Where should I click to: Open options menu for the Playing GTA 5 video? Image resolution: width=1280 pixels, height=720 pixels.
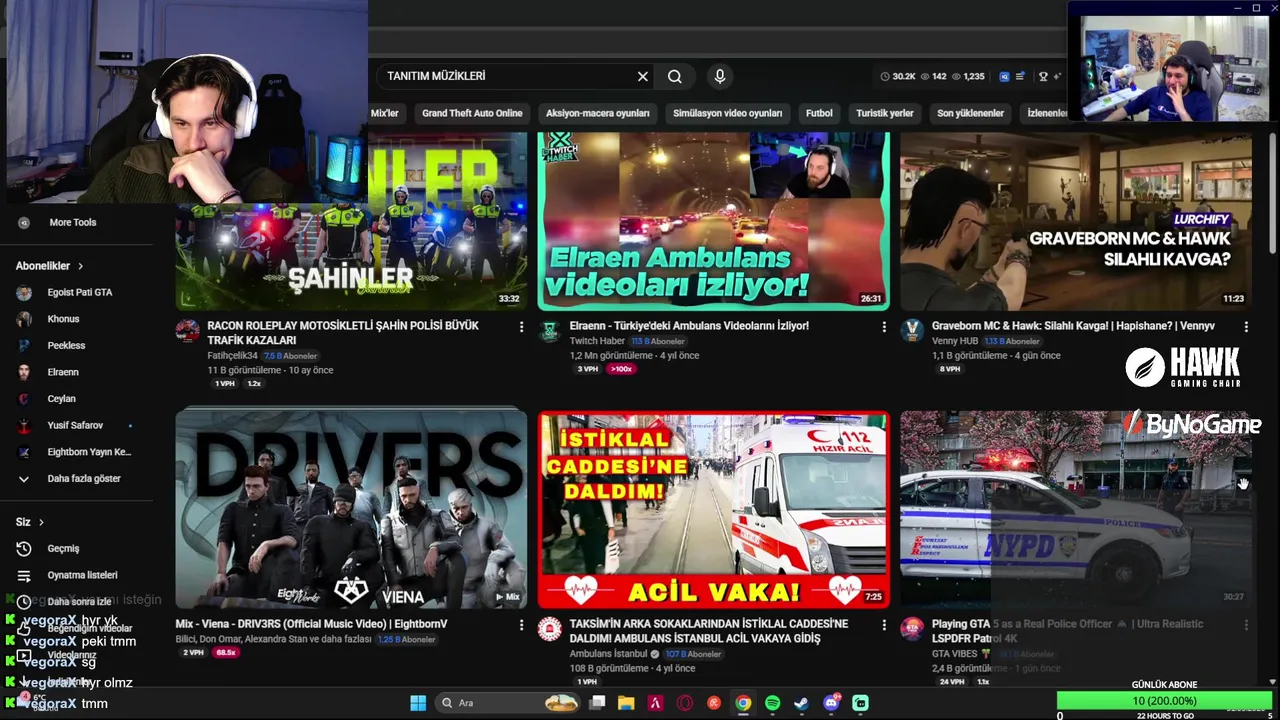click(1246, 625)
